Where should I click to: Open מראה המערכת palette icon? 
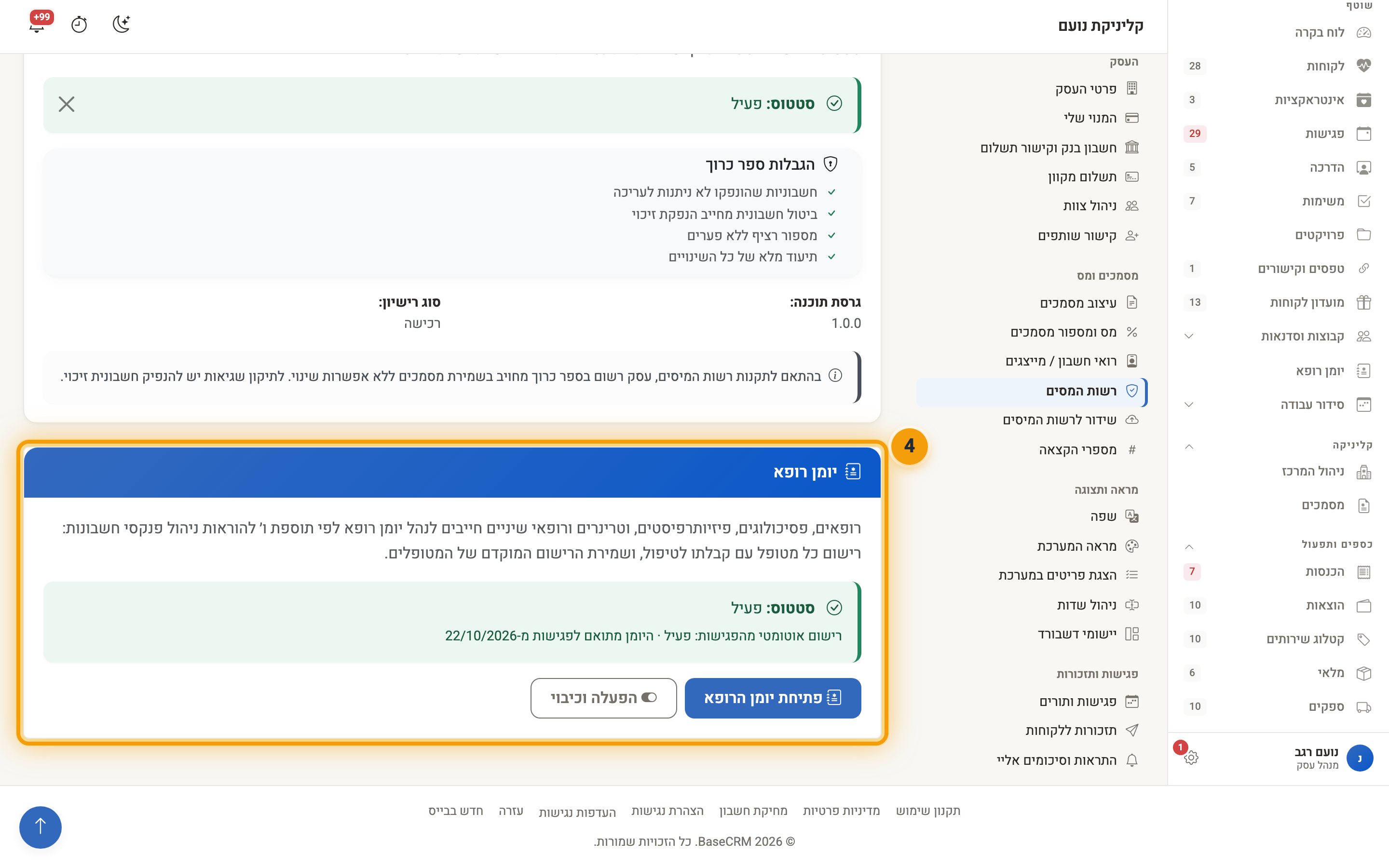(x=1132, y=546)
